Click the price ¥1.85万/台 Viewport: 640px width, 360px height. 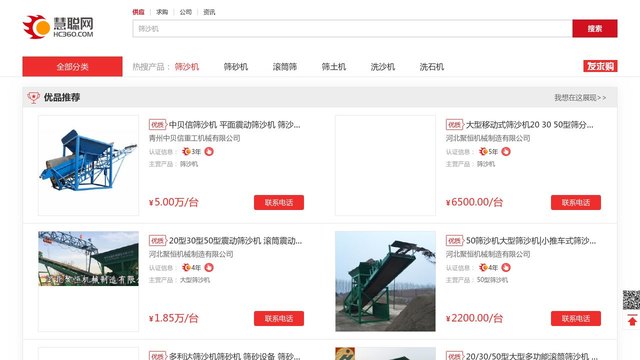pos(173,318)
